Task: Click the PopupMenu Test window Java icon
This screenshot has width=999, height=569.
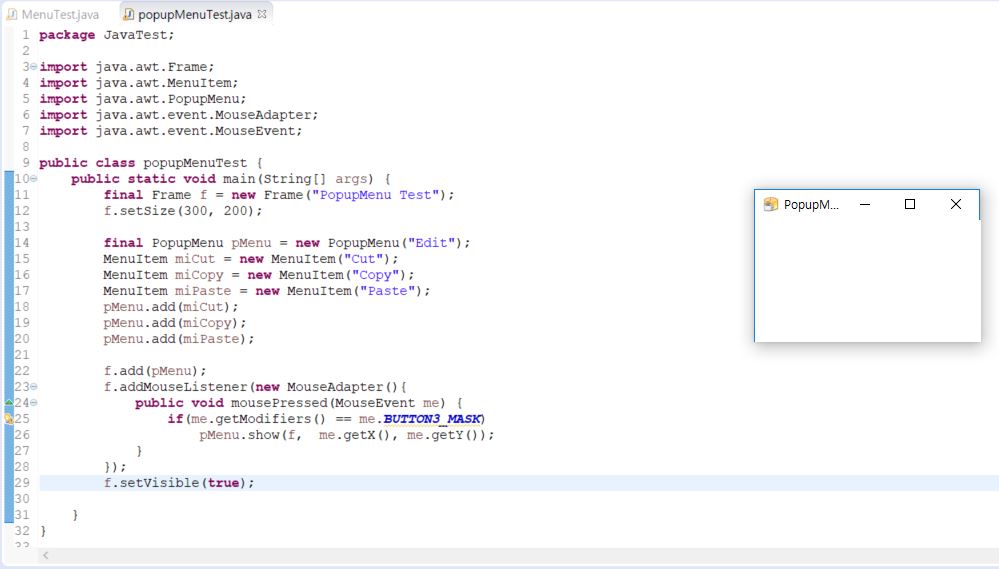Action: pyautogui.click(x=771, y=204)
